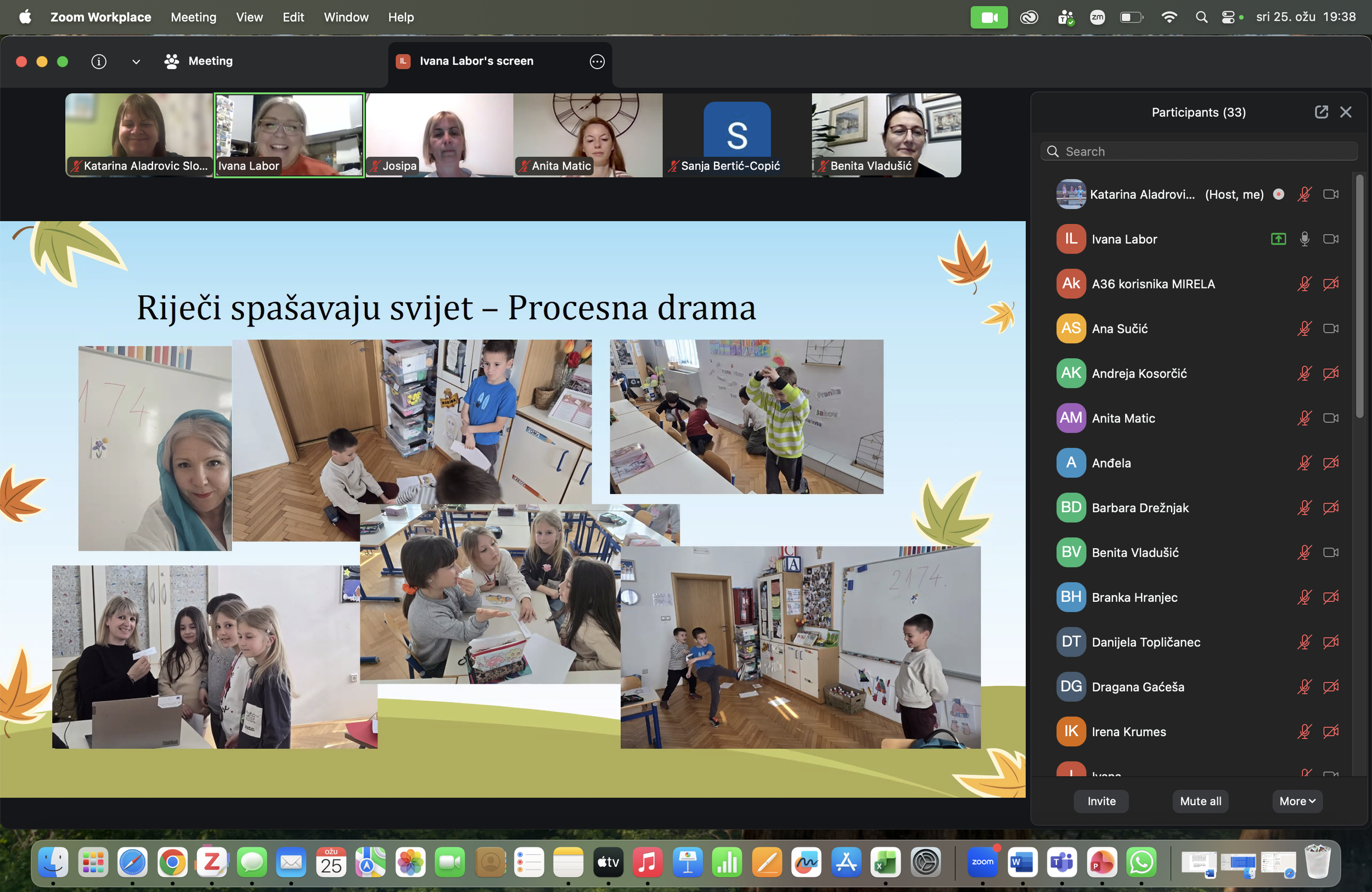1372x892 pixels.
Task: Open Spotlight search in menu bar
Action: tap(1201, 18)
